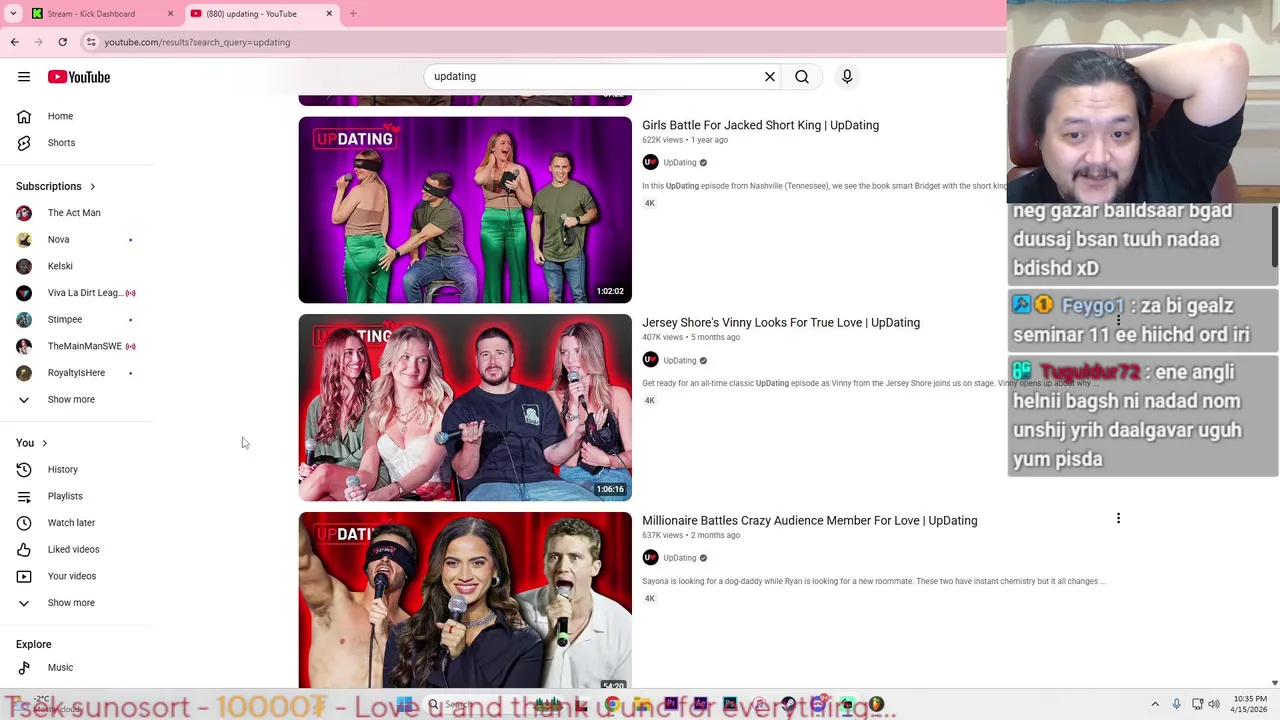Click UpDating channel name under Girls Battle video
Screen dimensions: 1280x720
680,162
